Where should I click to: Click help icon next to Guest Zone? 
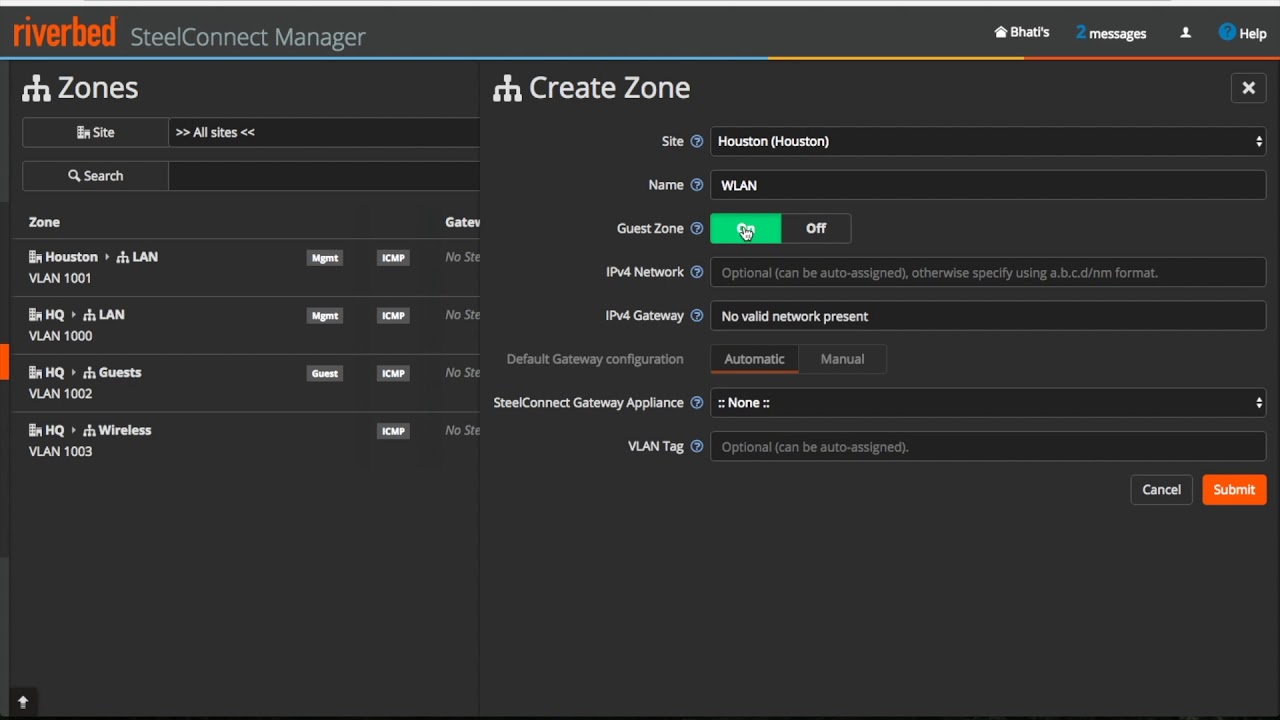click(697, 229)
